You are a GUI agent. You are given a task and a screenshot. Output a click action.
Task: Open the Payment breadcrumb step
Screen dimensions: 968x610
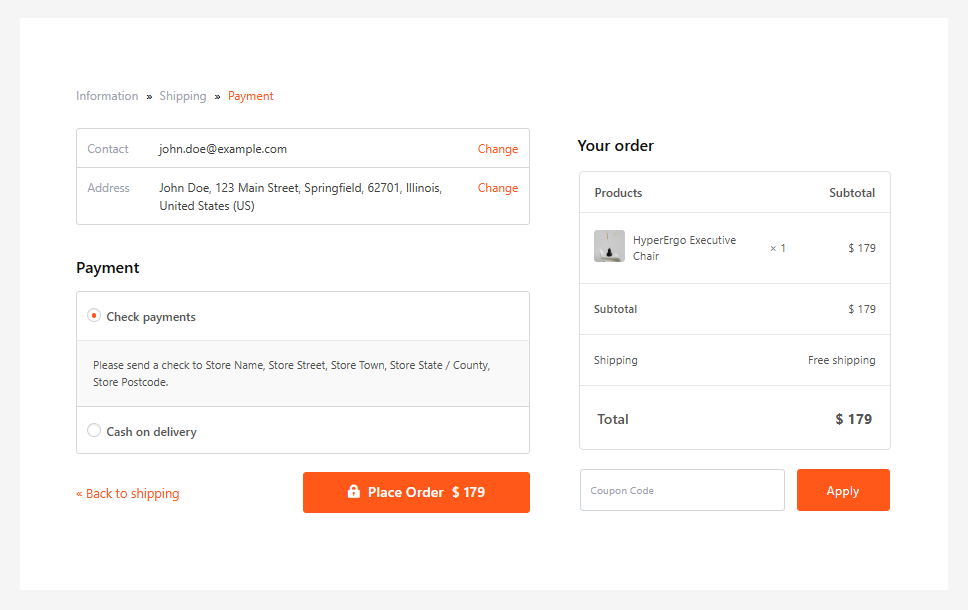[x=251, y=96]
